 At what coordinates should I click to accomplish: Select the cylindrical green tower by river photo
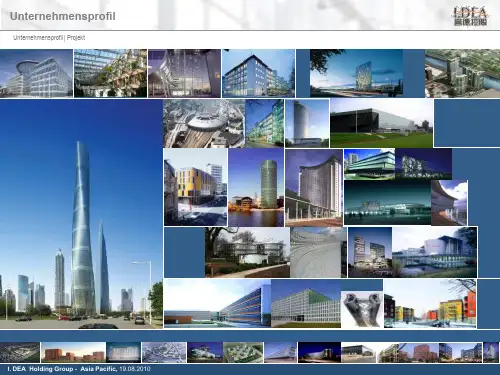pos(256,187)
